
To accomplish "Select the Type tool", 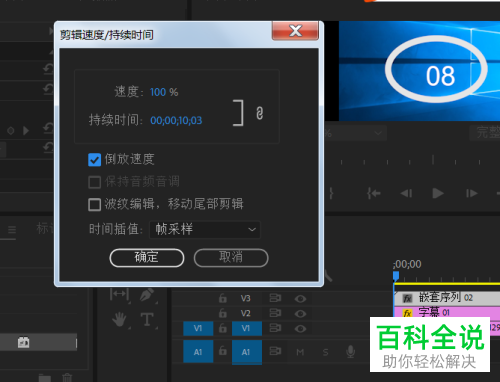I will coord(147,320).
